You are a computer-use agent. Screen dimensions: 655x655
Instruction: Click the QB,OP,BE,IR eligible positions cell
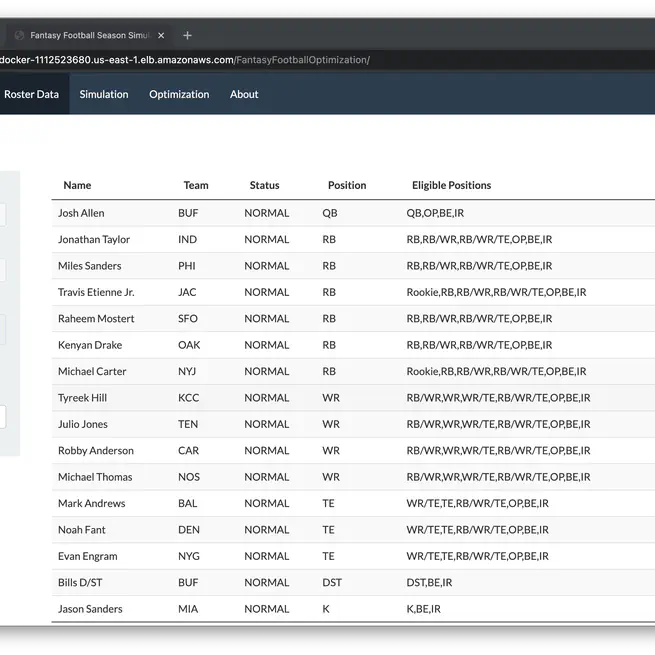coord(435,213)
